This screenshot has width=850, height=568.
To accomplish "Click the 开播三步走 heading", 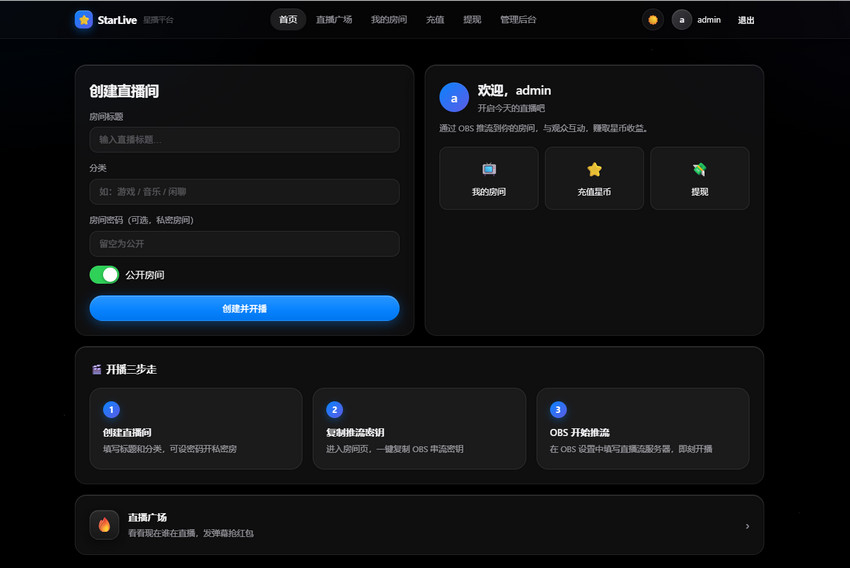I will (131, 370).
